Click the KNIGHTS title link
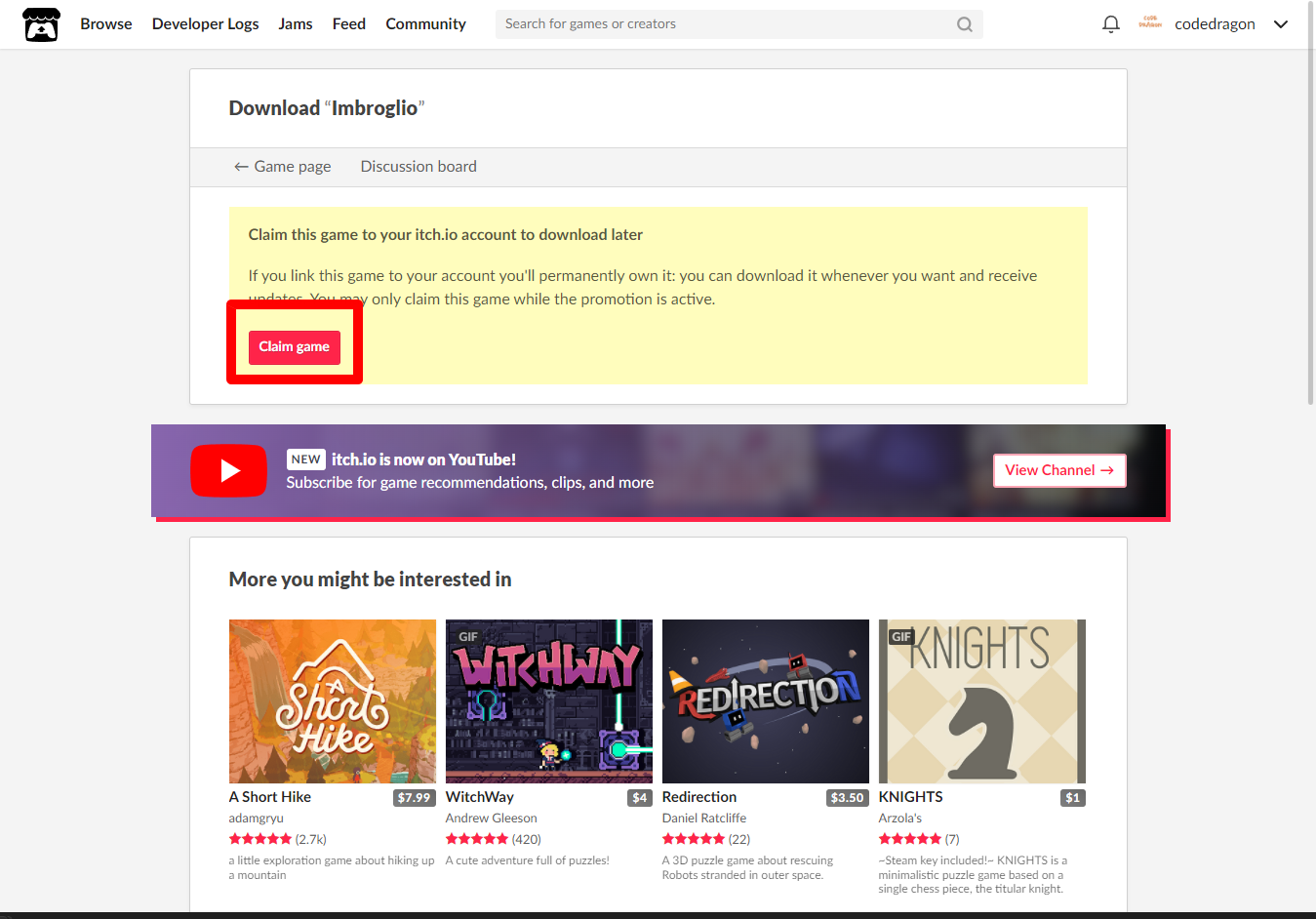 pos(911,797)
